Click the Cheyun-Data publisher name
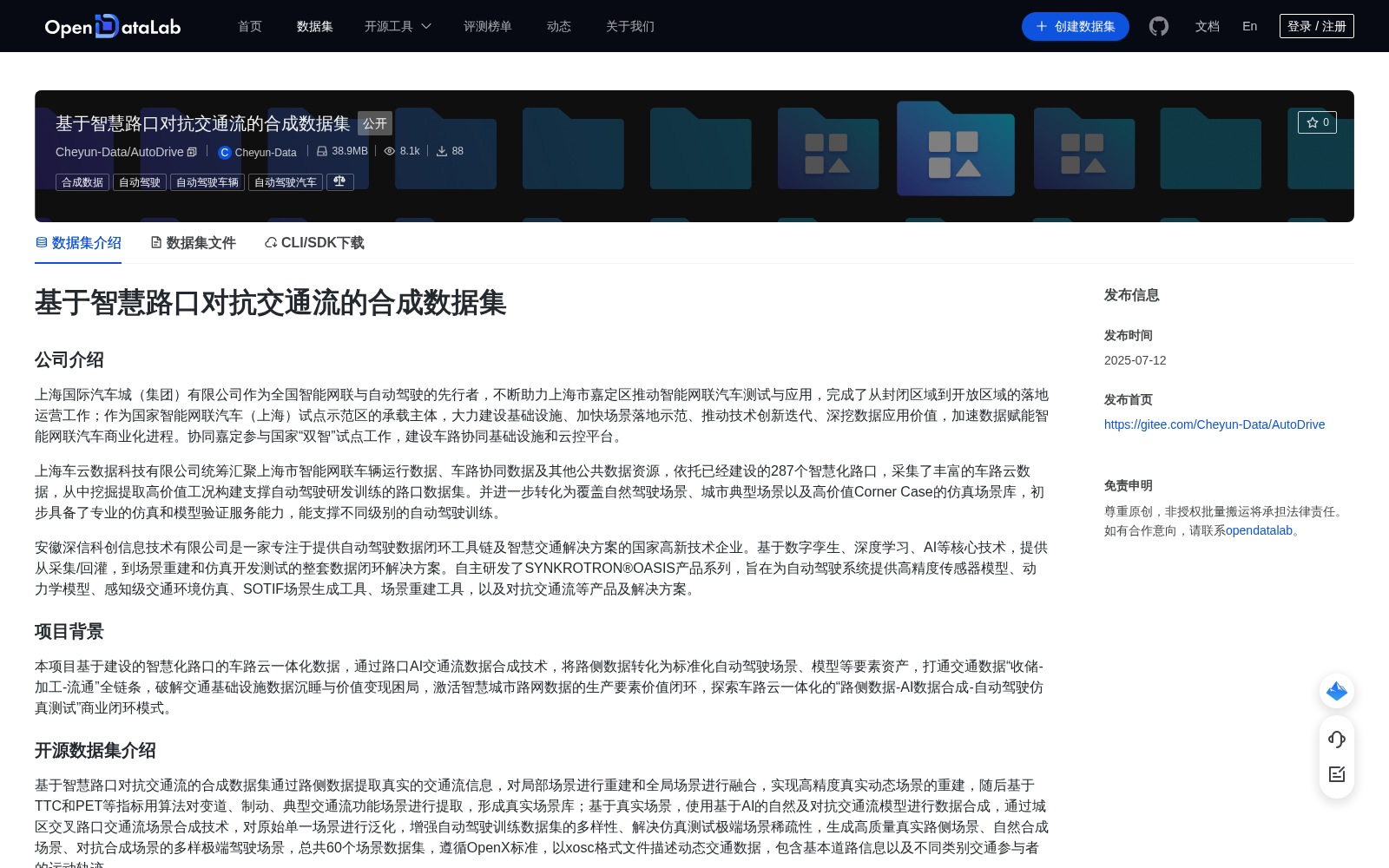Screen dimensions: 1389x868 (266, 152)
